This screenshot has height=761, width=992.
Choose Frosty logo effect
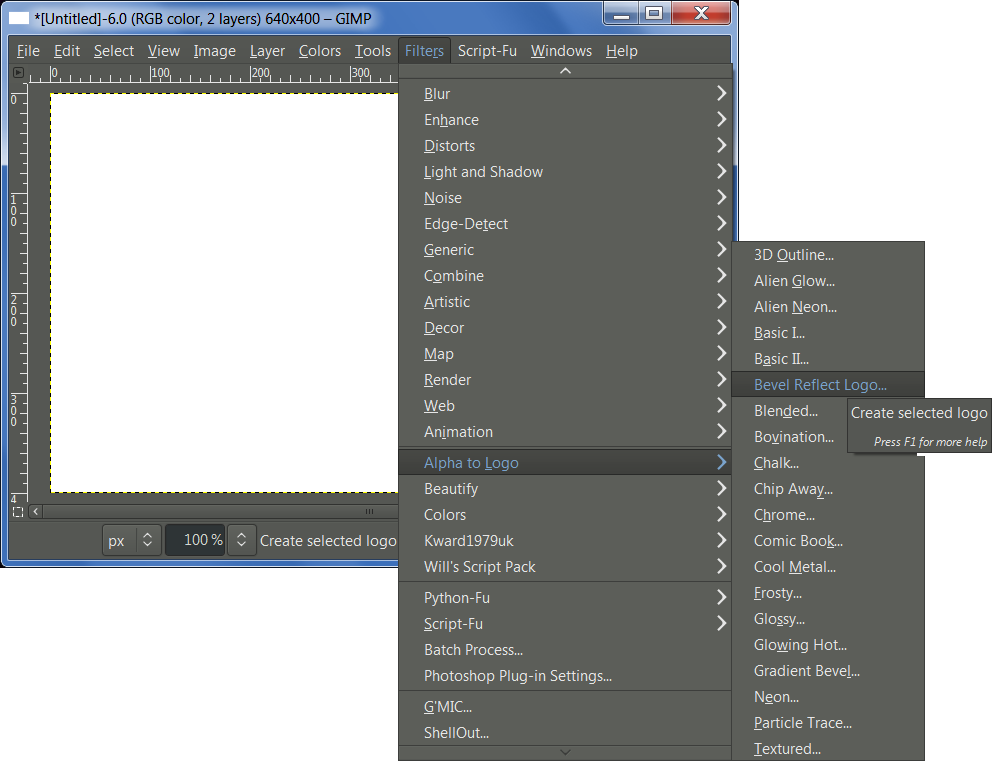(x=828, y=593)
